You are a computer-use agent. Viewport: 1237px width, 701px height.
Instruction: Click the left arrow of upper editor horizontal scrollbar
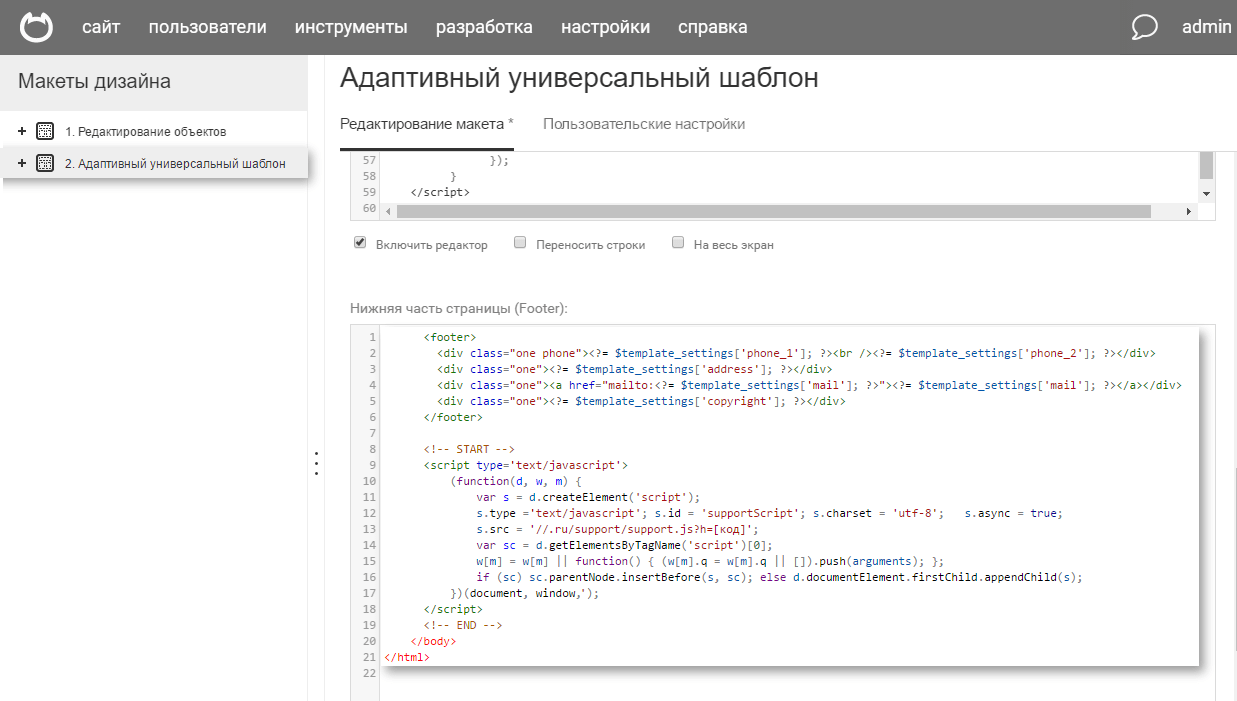388,211
